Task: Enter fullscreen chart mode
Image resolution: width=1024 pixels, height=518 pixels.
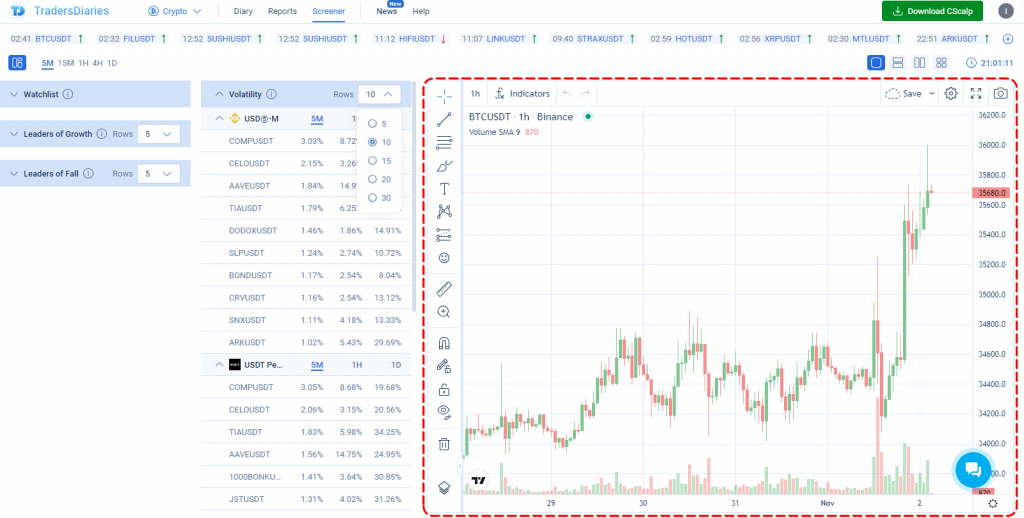Action: click(976, 93)
